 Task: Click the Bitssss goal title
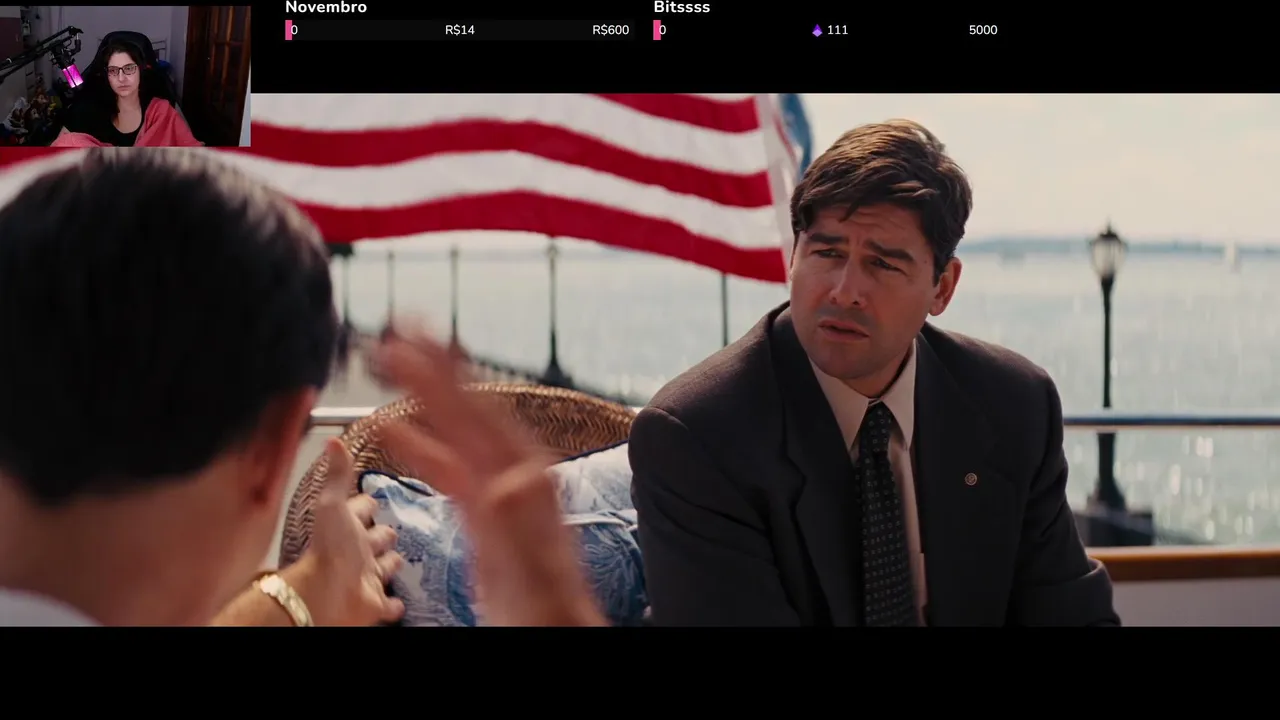[682, 8]
